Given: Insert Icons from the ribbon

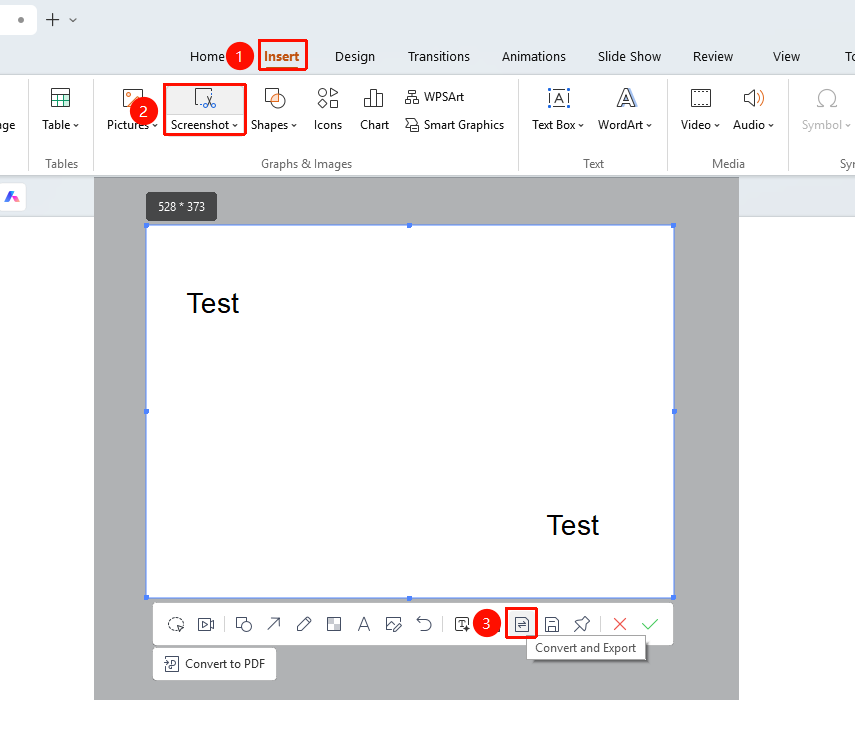Looking at the screenshot, I should [328, 109].
